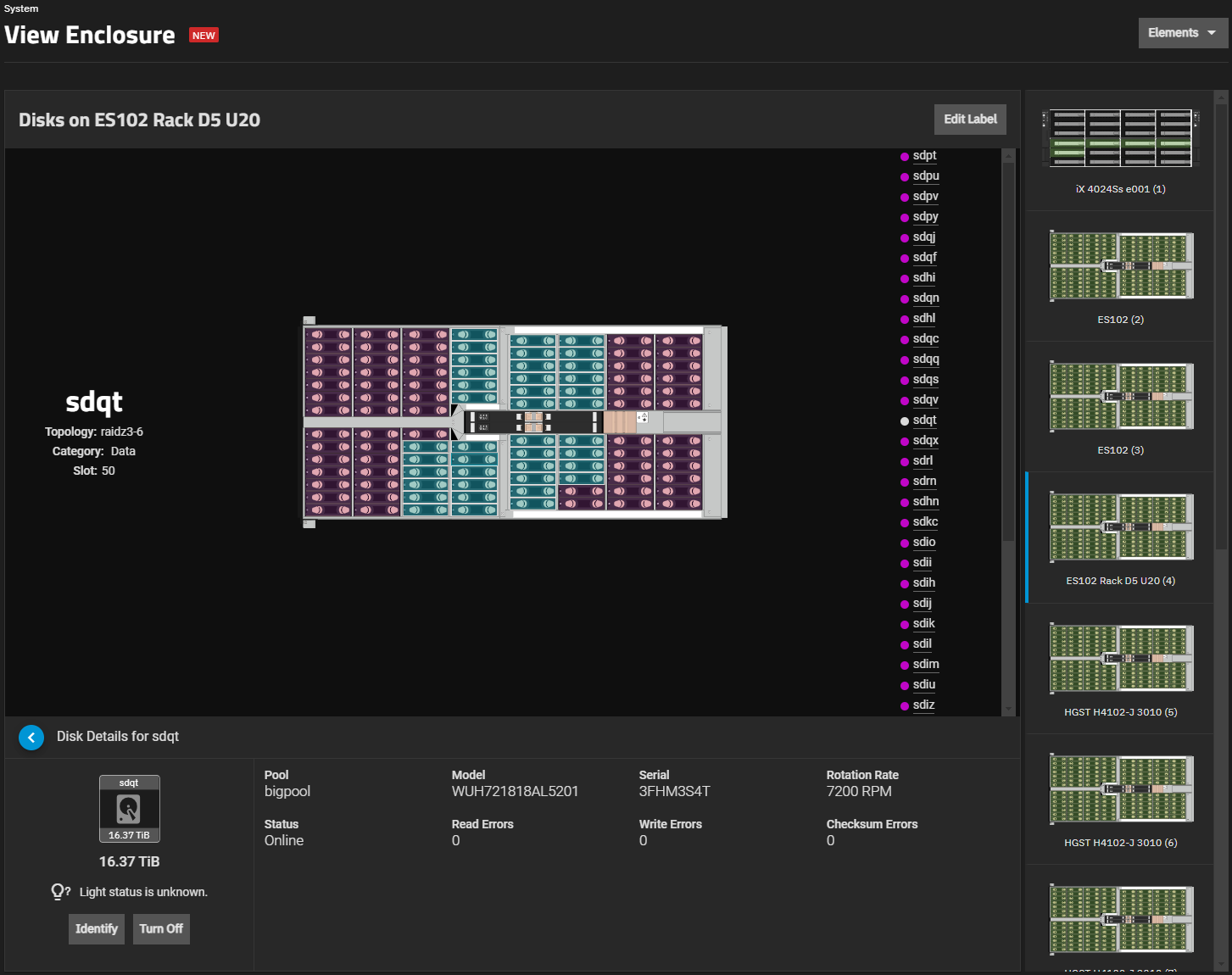Click the white dot beside sdqt in list
This screenshot has width=1232, height=975.
[x=905, y=421]
